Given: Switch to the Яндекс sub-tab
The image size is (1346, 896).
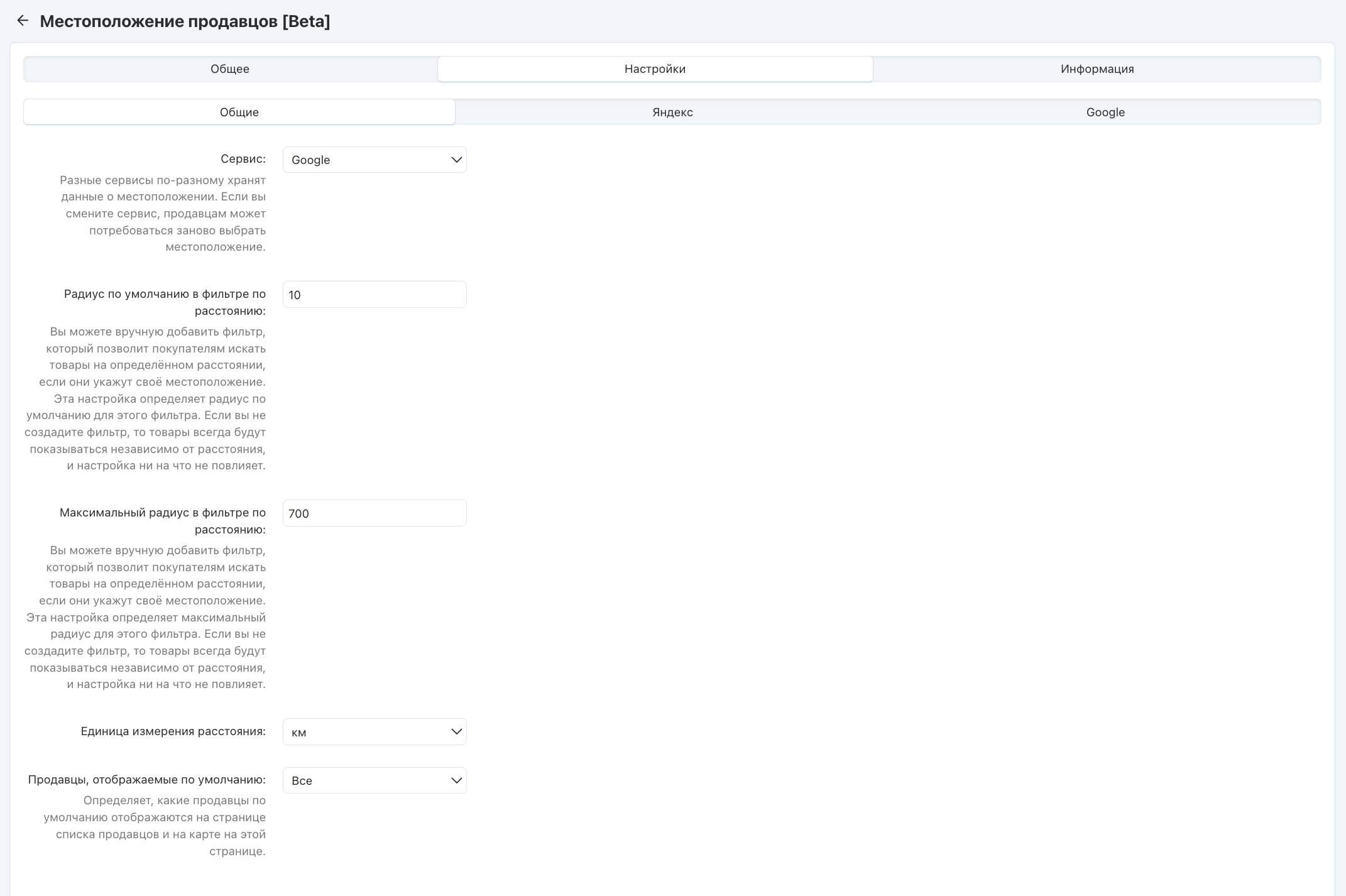Looking at the screenshot, I should [x=672, y=112].
